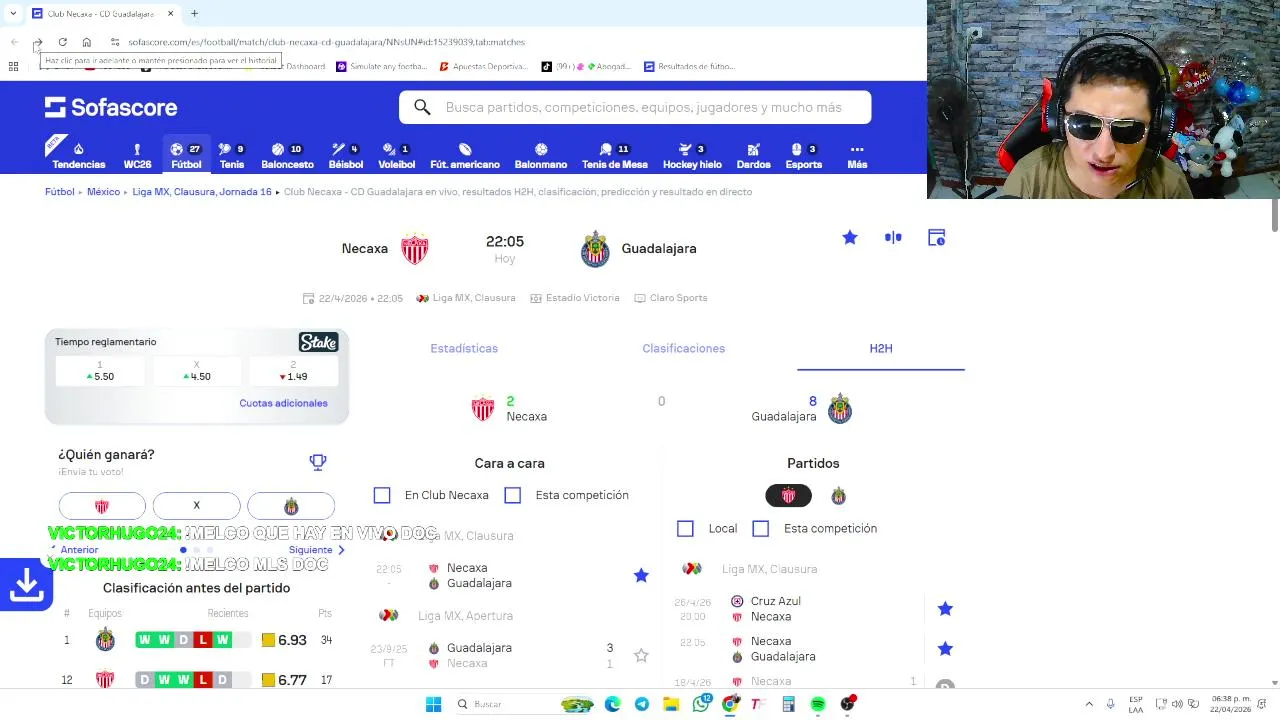
Task: Open the Resultados de fútbol bookmark
Action: (689, 66)
